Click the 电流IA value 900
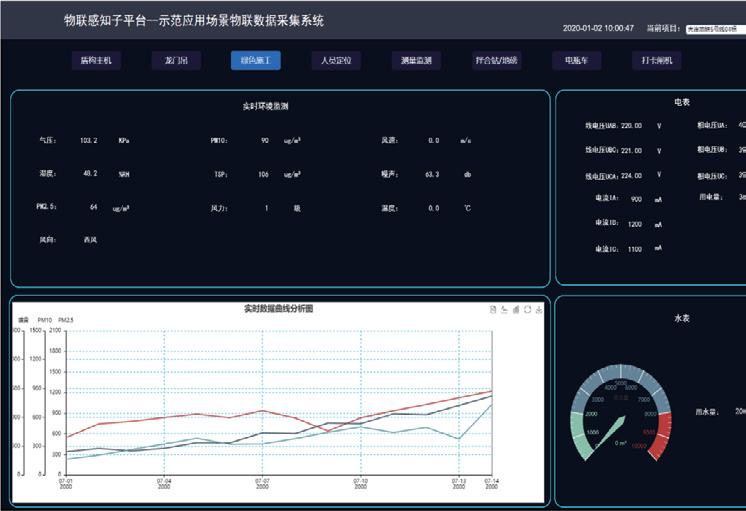This screenshot has height=511, width=746. [636, 199]
